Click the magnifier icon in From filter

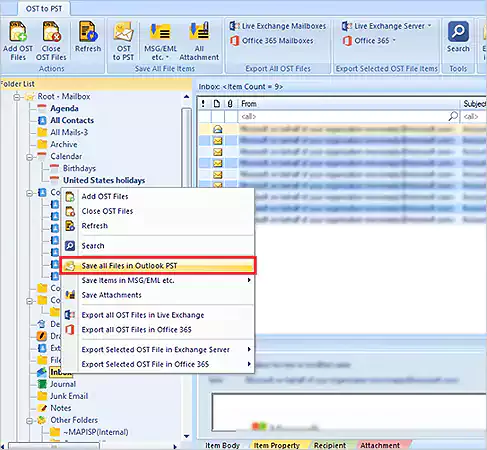pyautogui.click(x=453, y=116)
